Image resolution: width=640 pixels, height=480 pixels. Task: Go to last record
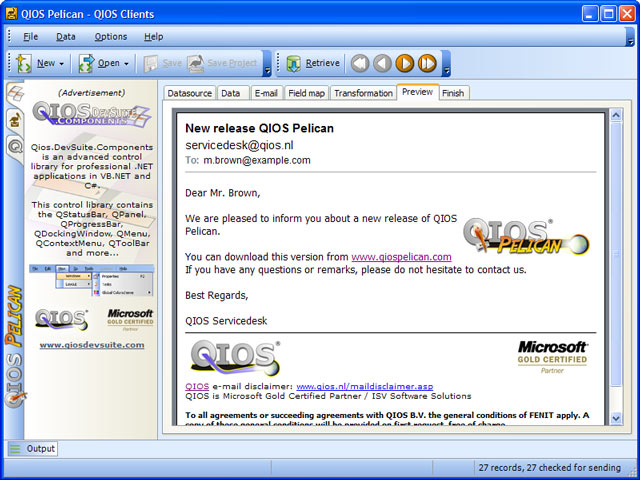(427, 63)
